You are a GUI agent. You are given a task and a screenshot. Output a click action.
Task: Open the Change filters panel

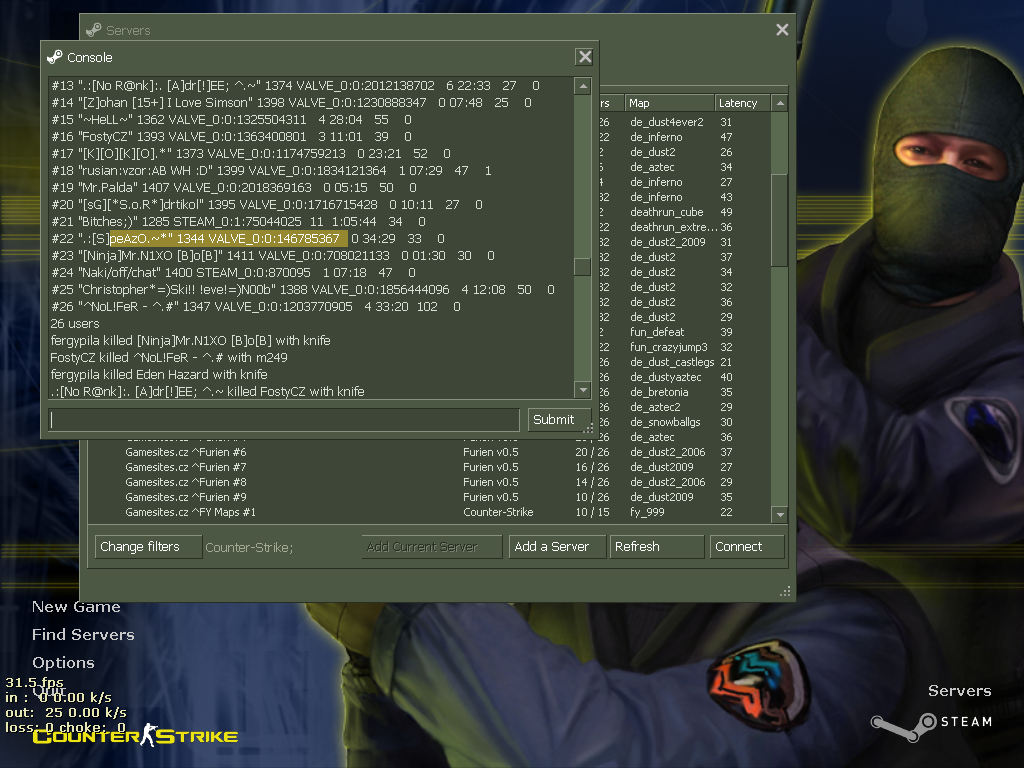pyautogui.click(x=148, y=547)
